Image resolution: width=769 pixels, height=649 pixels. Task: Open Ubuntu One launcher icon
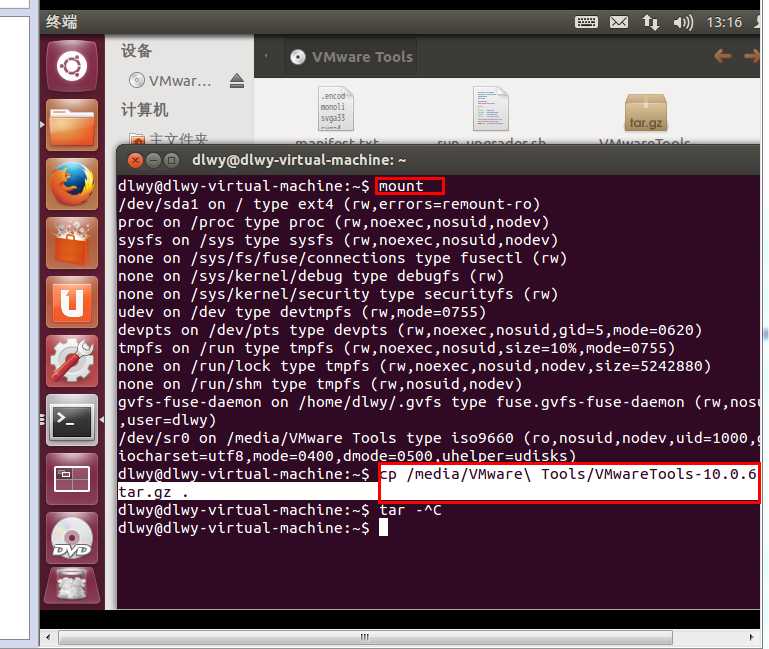(x=72, y=302)
